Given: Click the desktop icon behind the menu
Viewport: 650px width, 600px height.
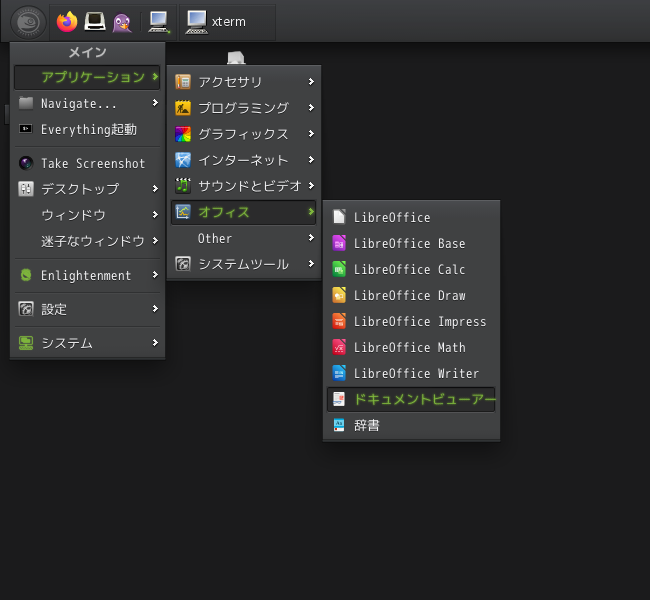Looking at the screenshot, I should tap(236, 57).
